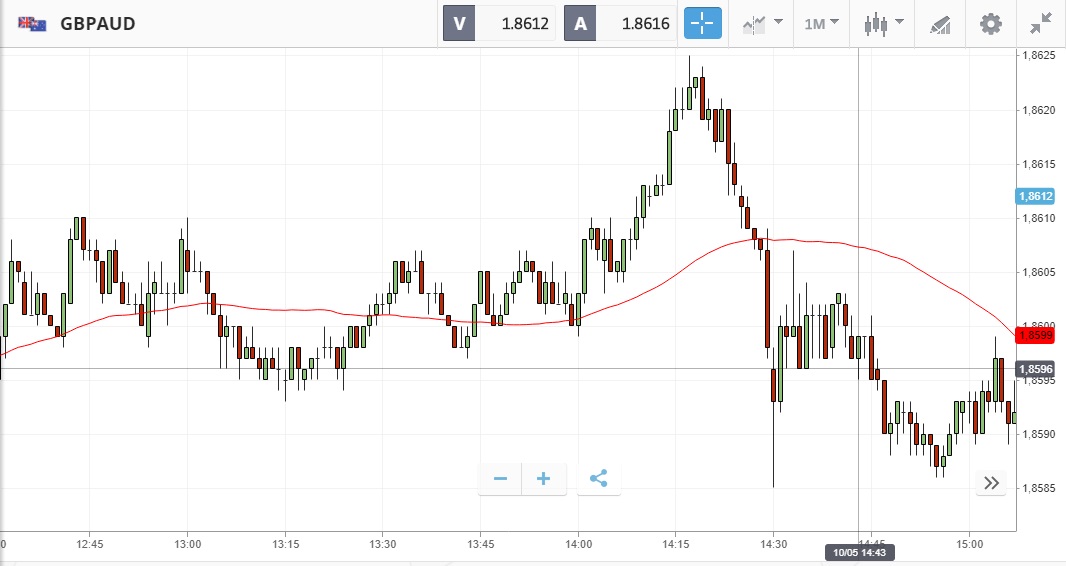Click the grey 1,8596 crosshair price label
Image resolution: width=1066 pixels, height=566 pixels.
(1037, 369)
